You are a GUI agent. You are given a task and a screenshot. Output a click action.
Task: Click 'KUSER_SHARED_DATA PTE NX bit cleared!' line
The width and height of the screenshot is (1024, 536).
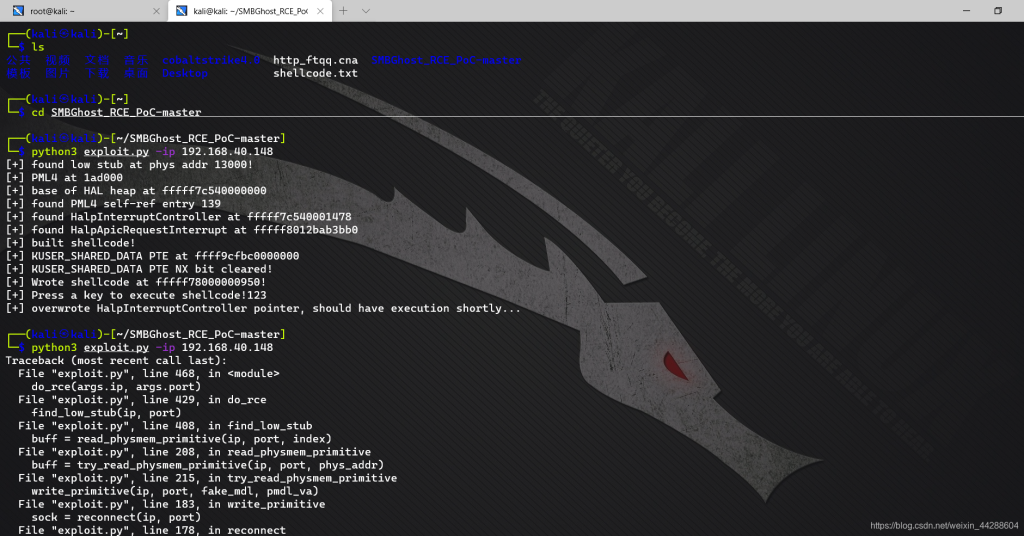[139, 269]
